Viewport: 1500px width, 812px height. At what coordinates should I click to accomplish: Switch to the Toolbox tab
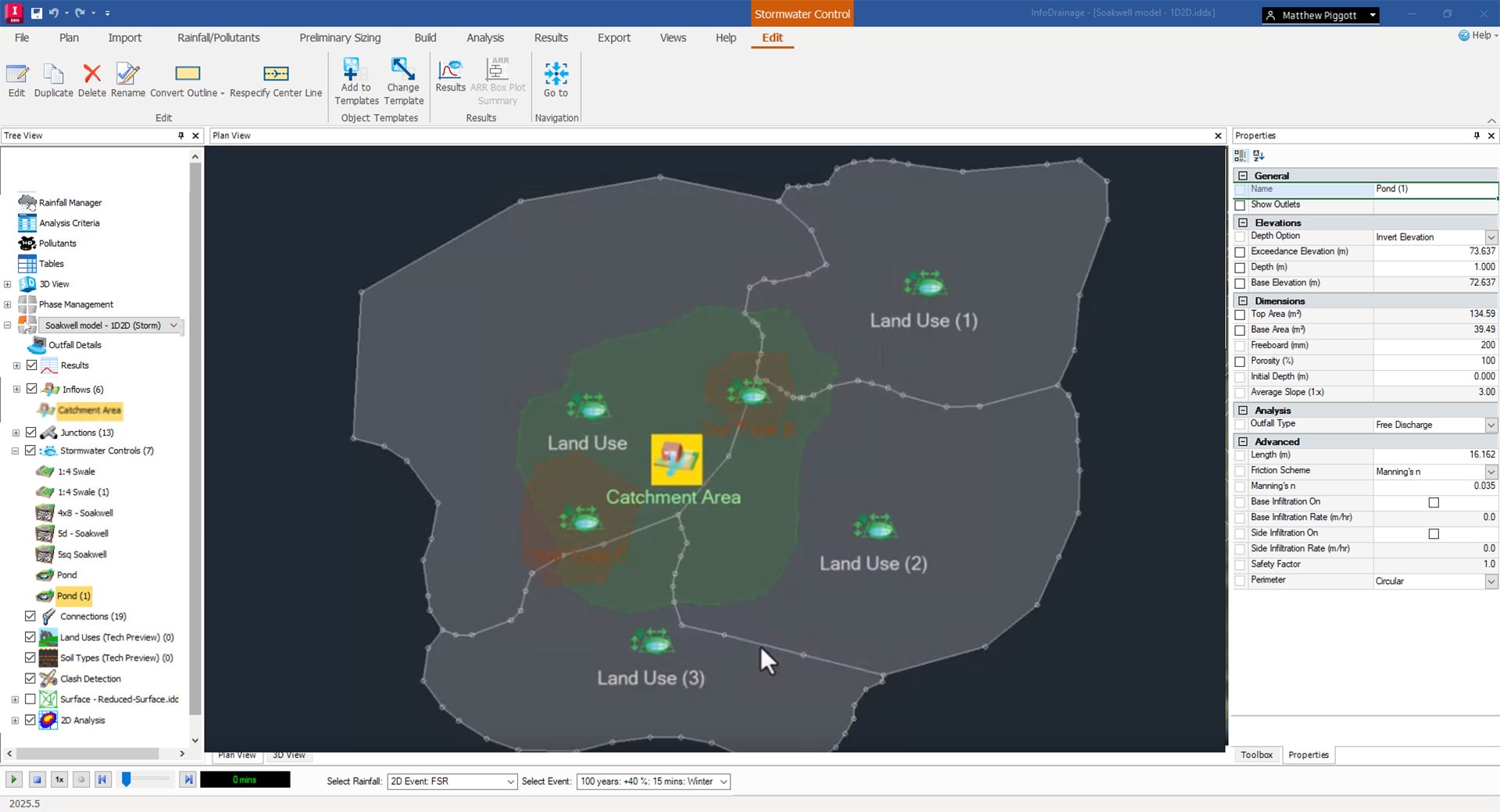coord(1256,755)
